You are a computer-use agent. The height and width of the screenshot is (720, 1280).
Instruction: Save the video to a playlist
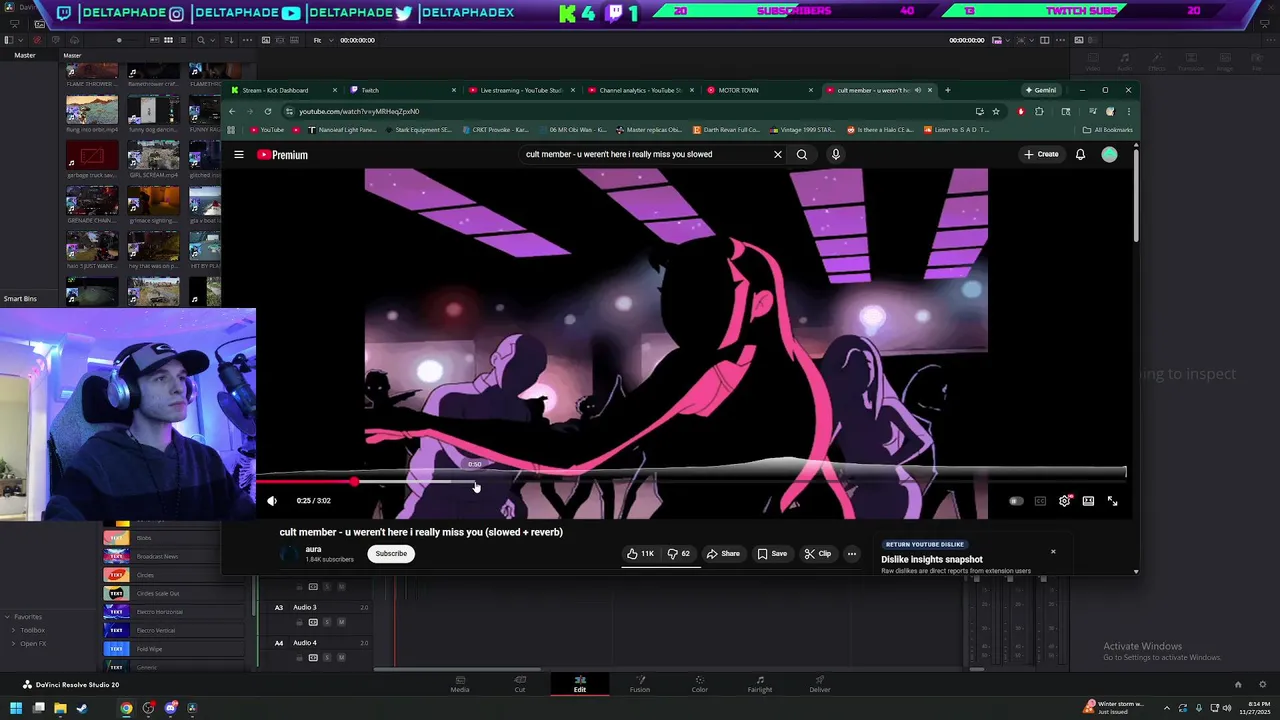click(772, 553)
